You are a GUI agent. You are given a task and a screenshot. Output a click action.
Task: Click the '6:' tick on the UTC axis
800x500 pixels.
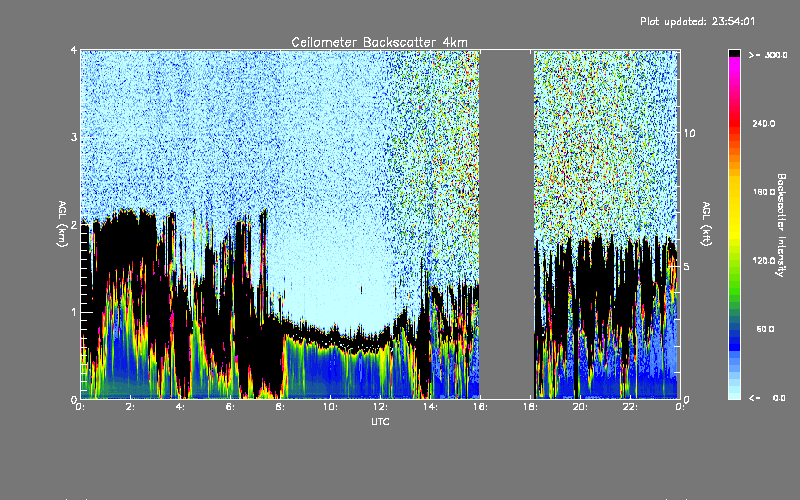pyautogui.click(x=230, y=407)
